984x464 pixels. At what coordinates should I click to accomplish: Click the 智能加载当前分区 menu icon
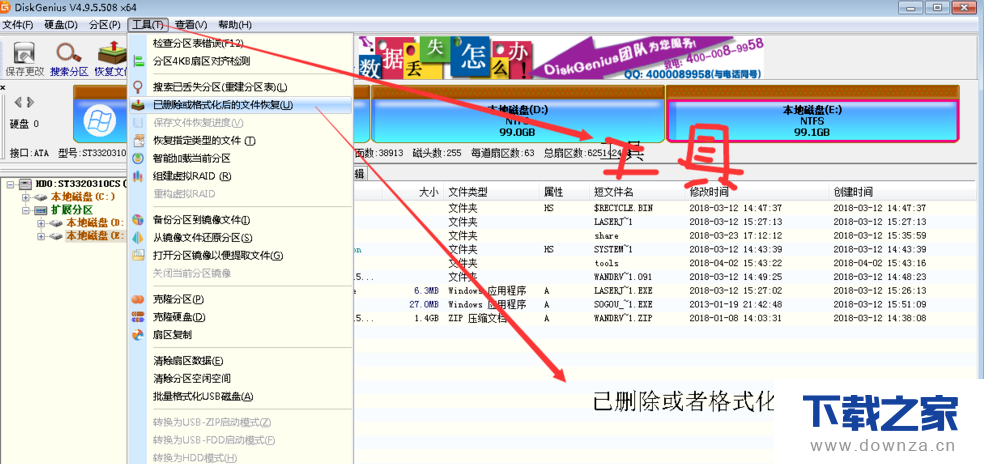point(139,158)
